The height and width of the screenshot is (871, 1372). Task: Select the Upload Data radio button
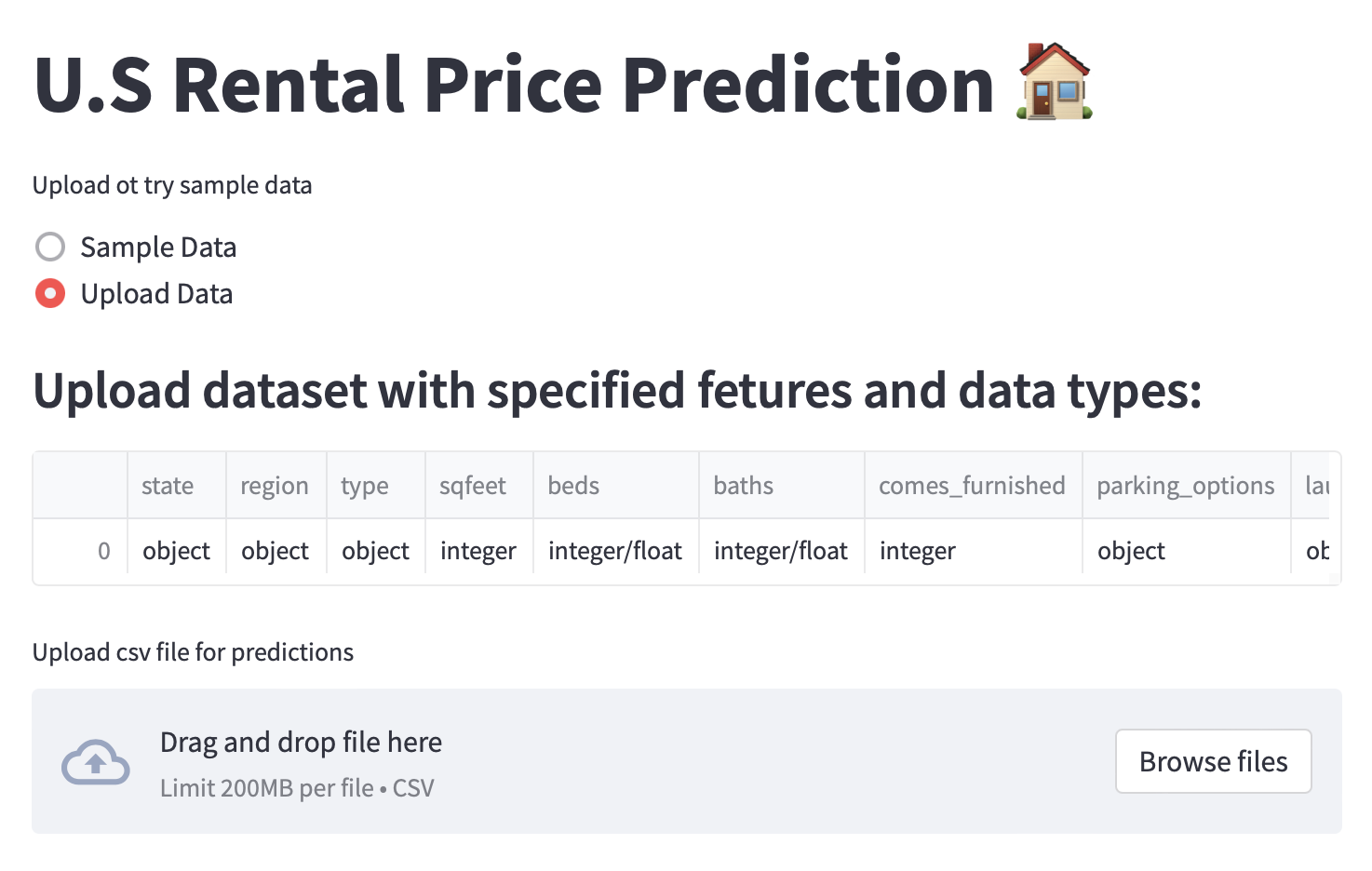coord(49,293)
